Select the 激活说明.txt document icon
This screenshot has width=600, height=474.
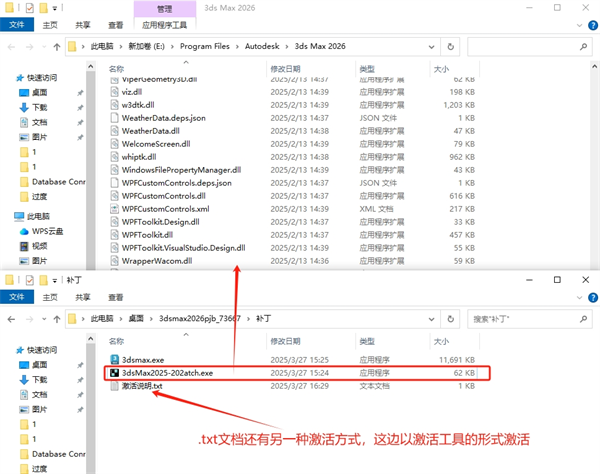(113, 386)
